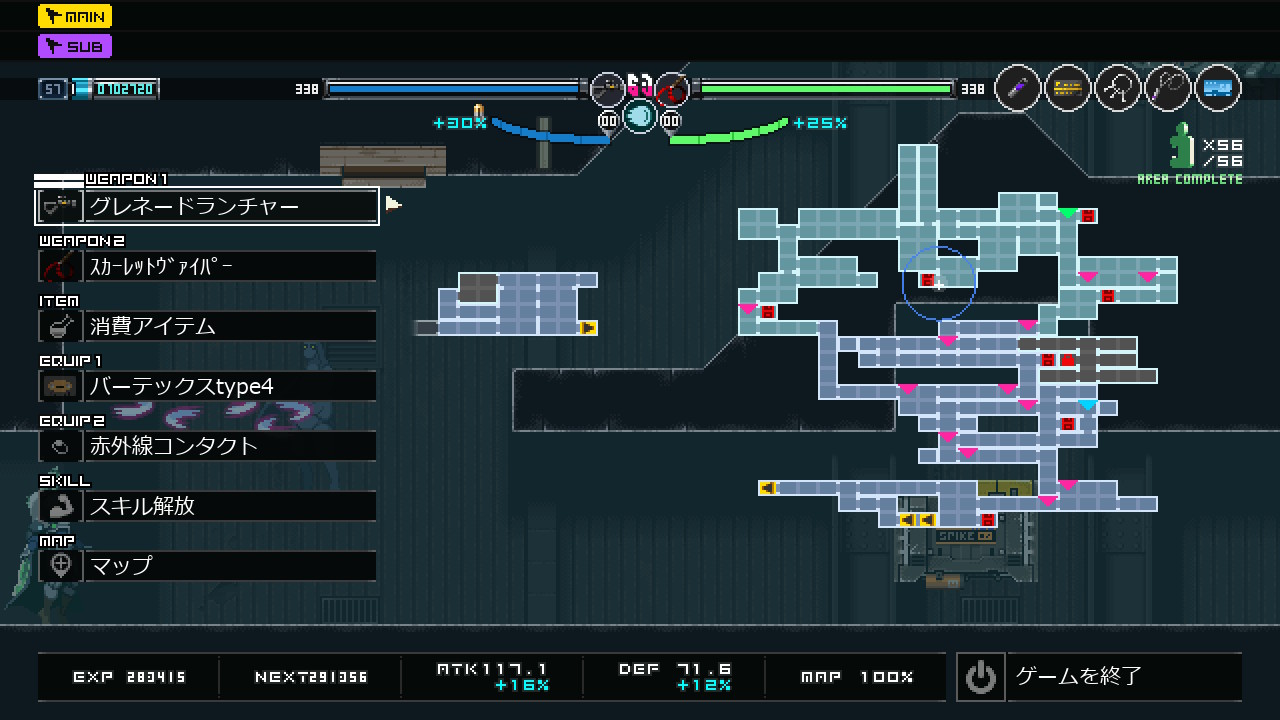The height and width of the screenshot is (720, 1280).
Task: Click the yellow exit arrow on small map
Action: click(588, 328)
